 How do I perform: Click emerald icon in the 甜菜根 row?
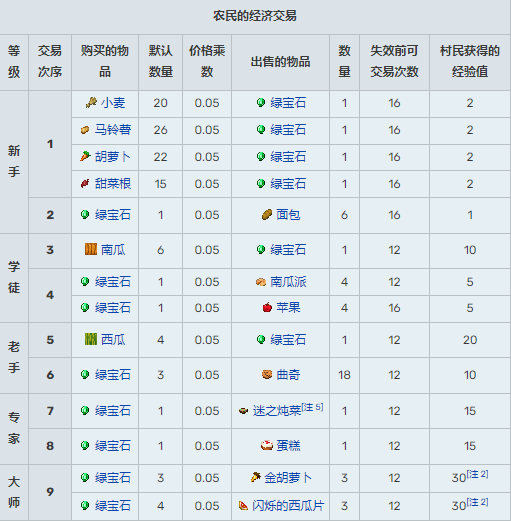click(261, 183)
